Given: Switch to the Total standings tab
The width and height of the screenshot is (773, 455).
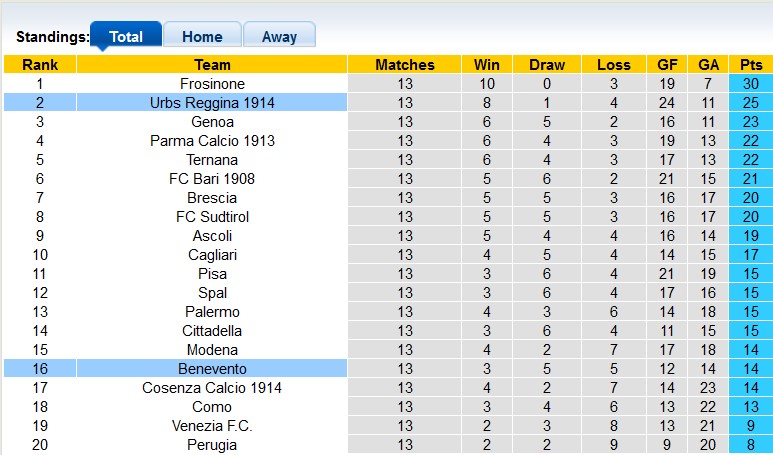Looking at the screenshot, I should pos(125,36).
